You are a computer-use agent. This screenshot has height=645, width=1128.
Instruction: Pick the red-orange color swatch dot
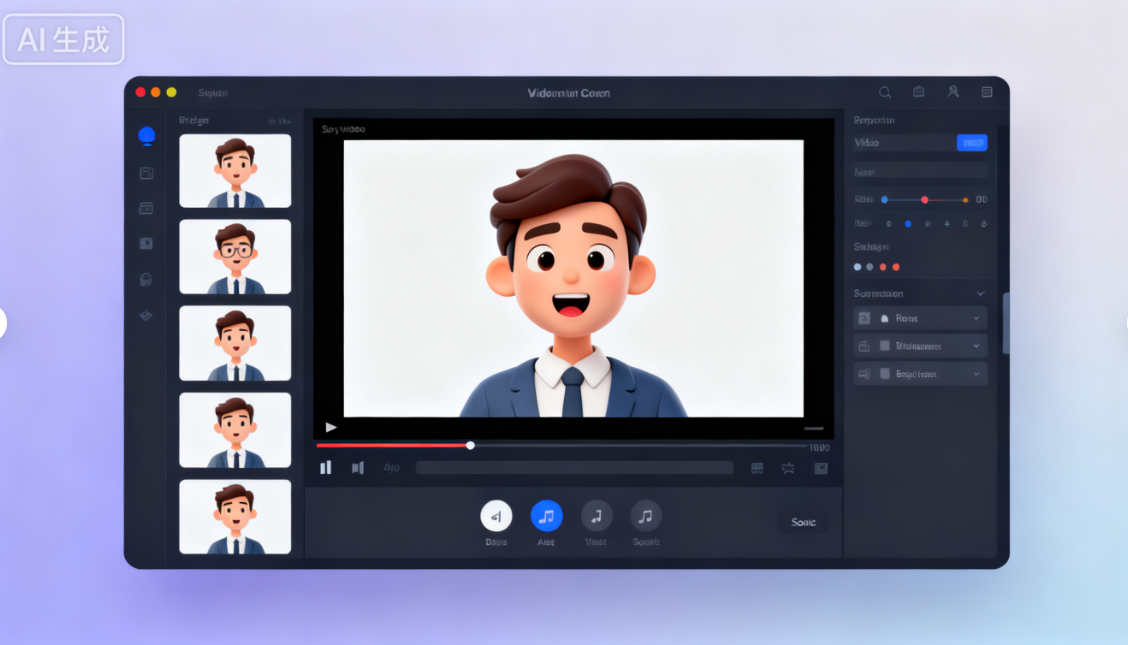(x=896, y=267)
